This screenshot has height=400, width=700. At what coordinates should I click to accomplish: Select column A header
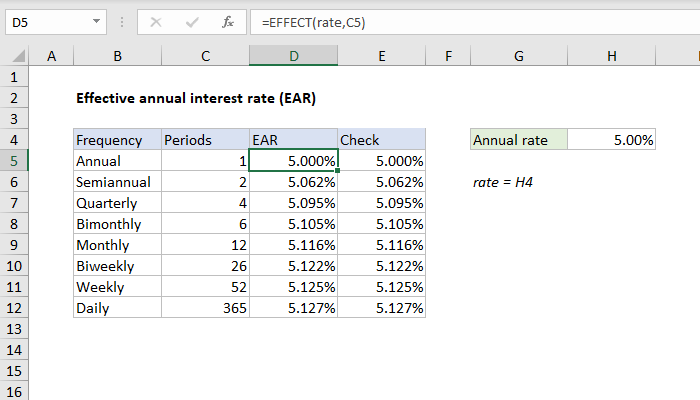[51, 56]
